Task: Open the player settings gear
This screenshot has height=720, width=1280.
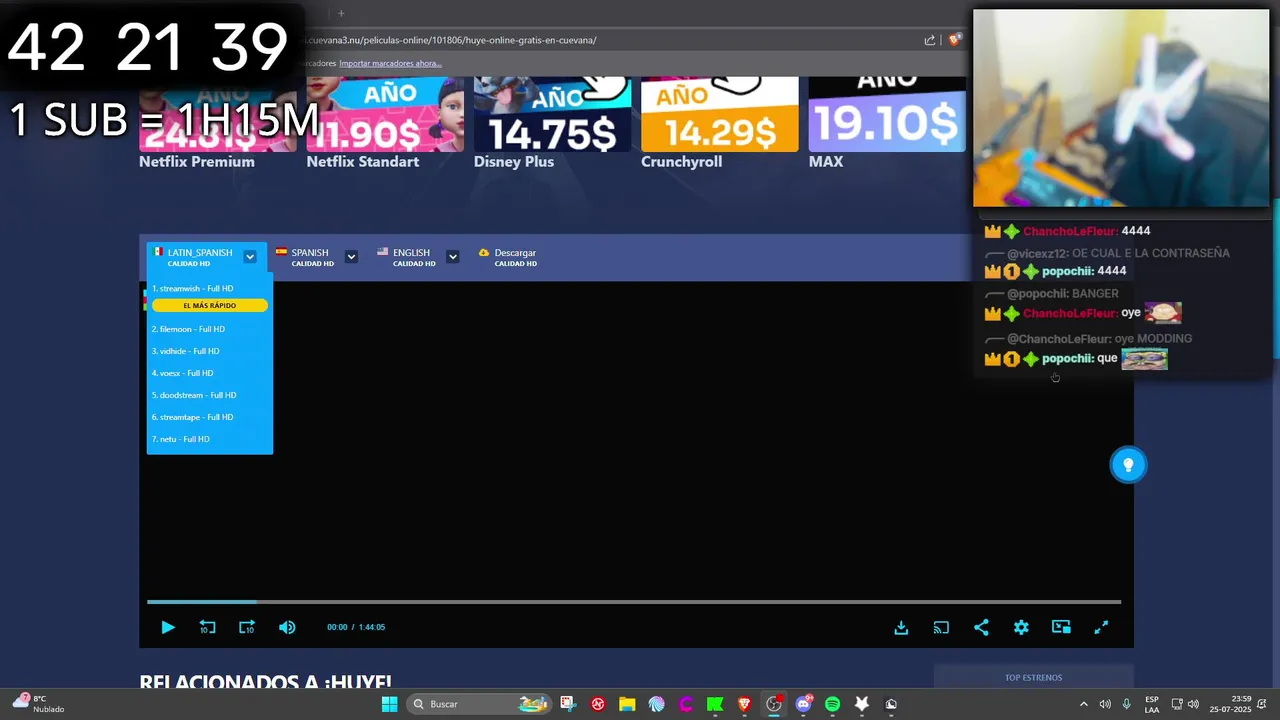Action: pyautogui.click(x=1021, y=627)
